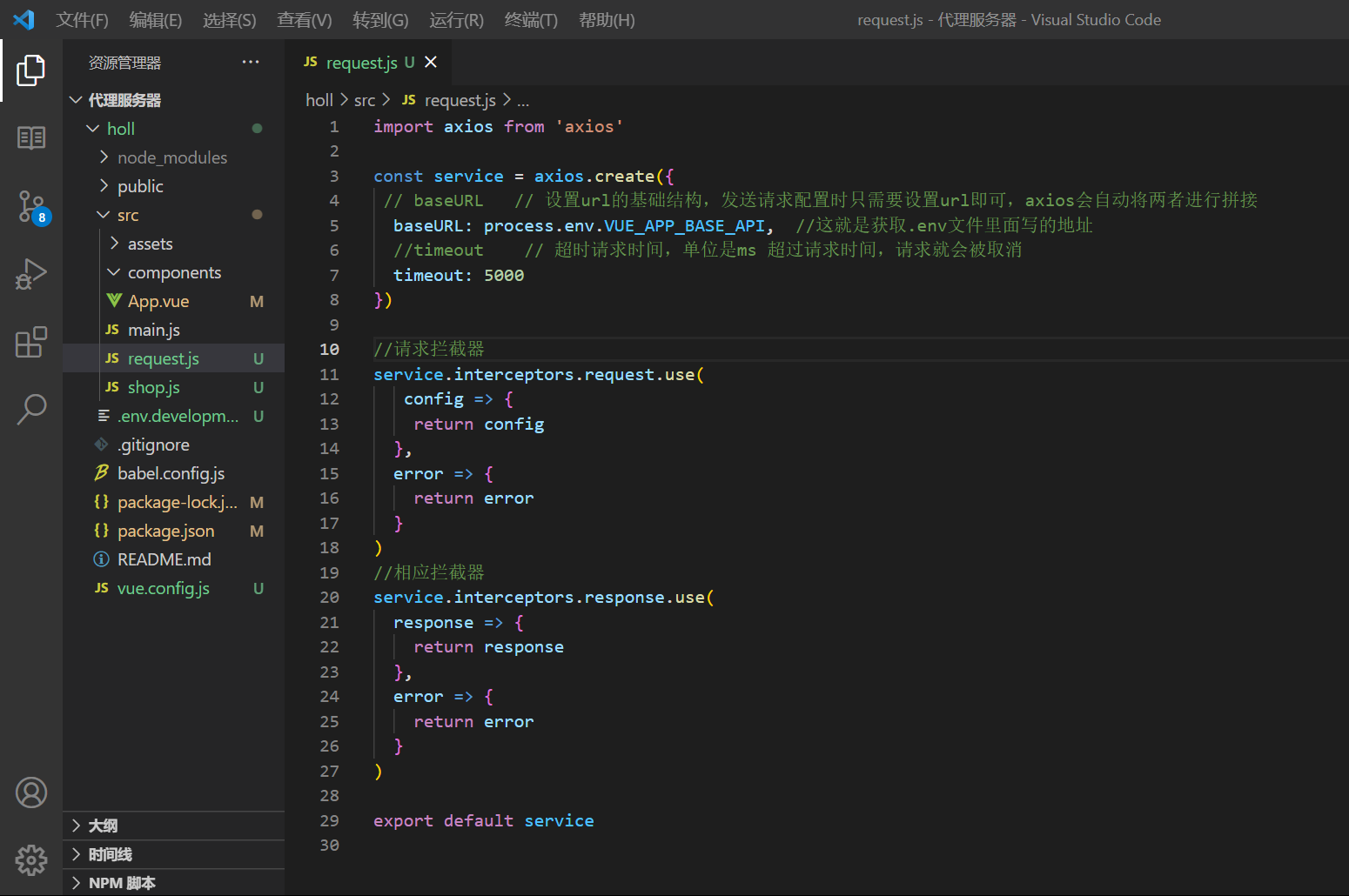The width and height of the screenshot is (1349, 896).
Task: Click 'import axios from' first code line
Action: click(x=499, y=126)
